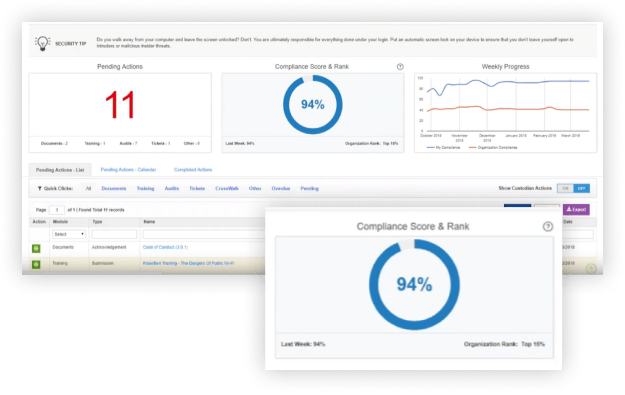625x395 pixels.
Task: Open the Code of Conduct (3.0.1) link
Action: (165, 247)
